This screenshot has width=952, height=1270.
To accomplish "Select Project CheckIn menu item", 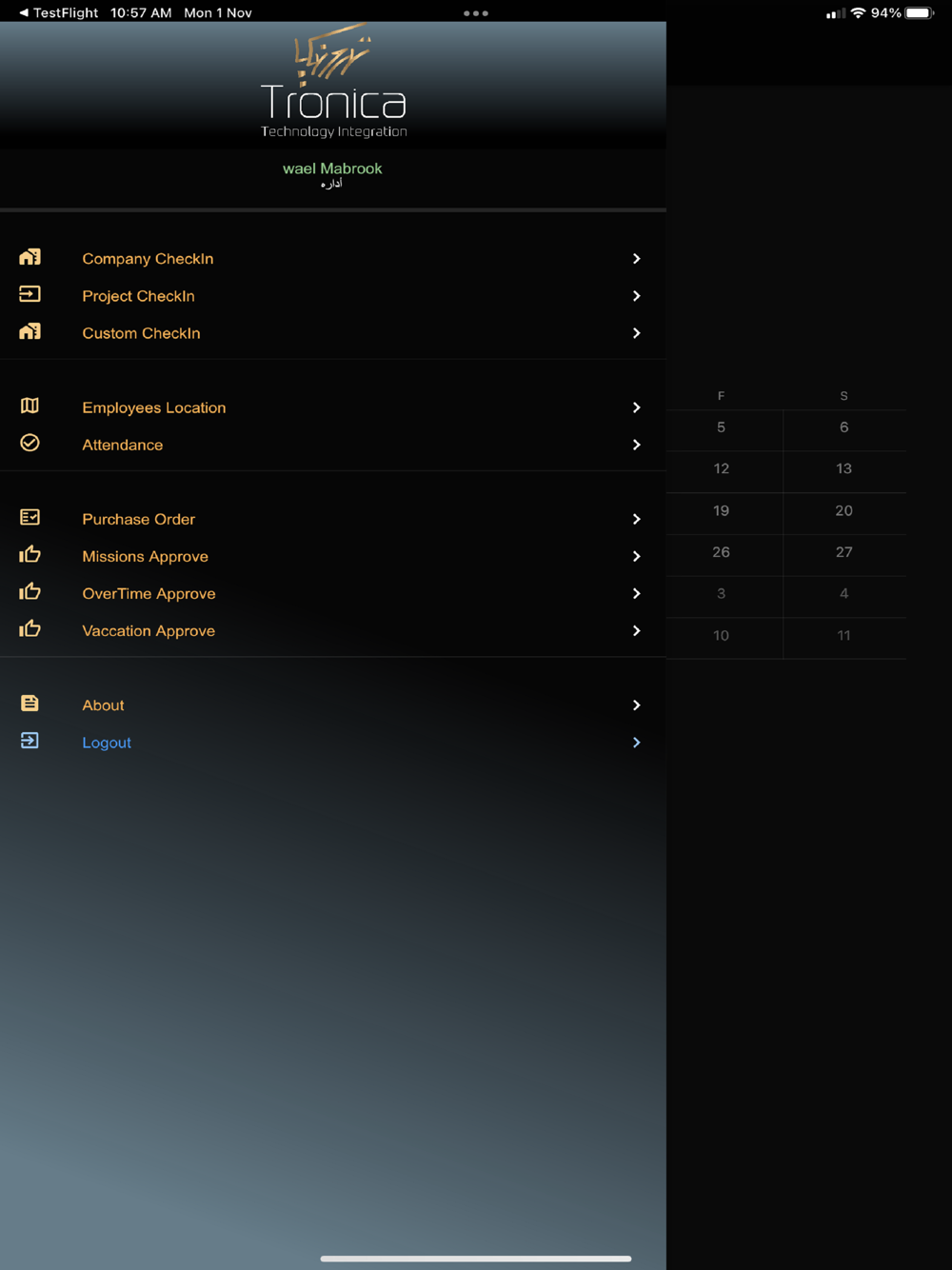I will point(333,296).
